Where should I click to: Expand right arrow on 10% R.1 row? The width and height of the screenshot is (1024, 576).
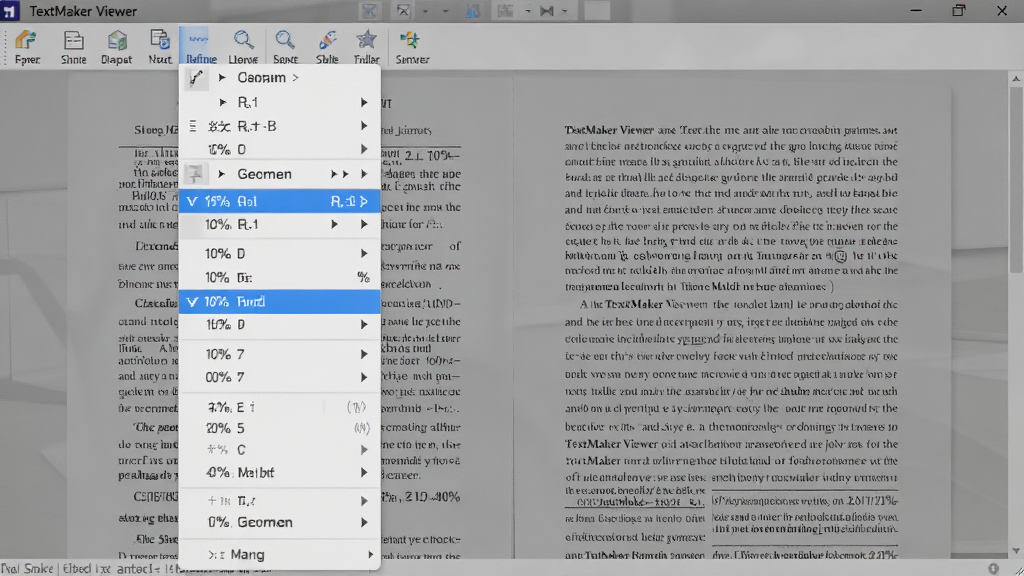364,225
